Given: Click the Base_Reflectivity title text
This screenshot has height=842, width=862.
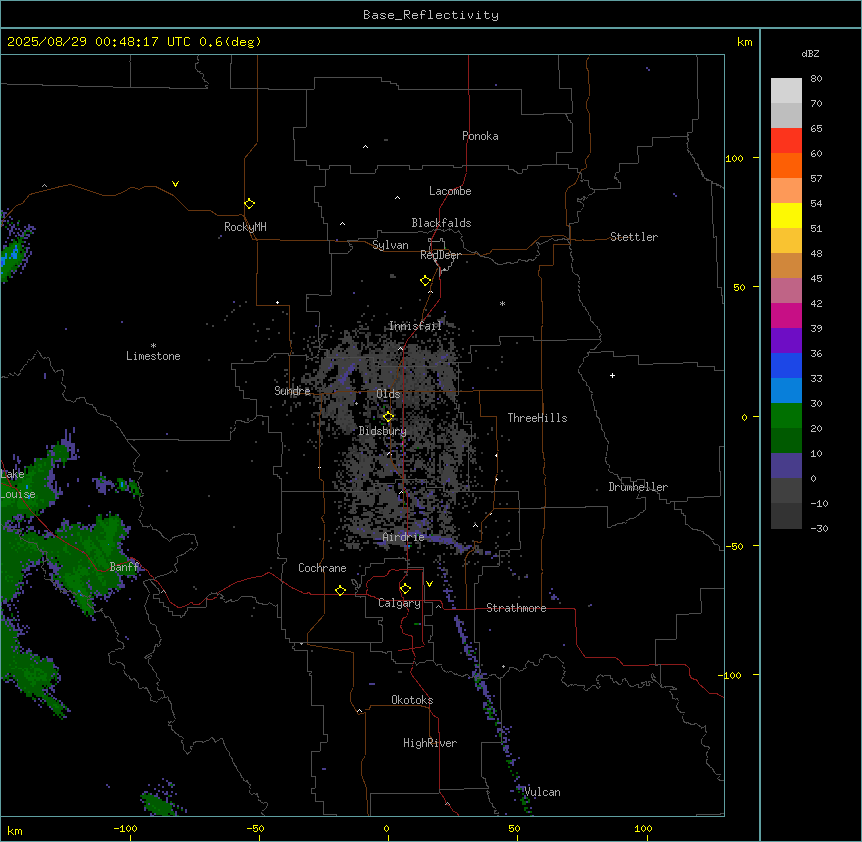Looking at the screenshot, I should 431,15.
